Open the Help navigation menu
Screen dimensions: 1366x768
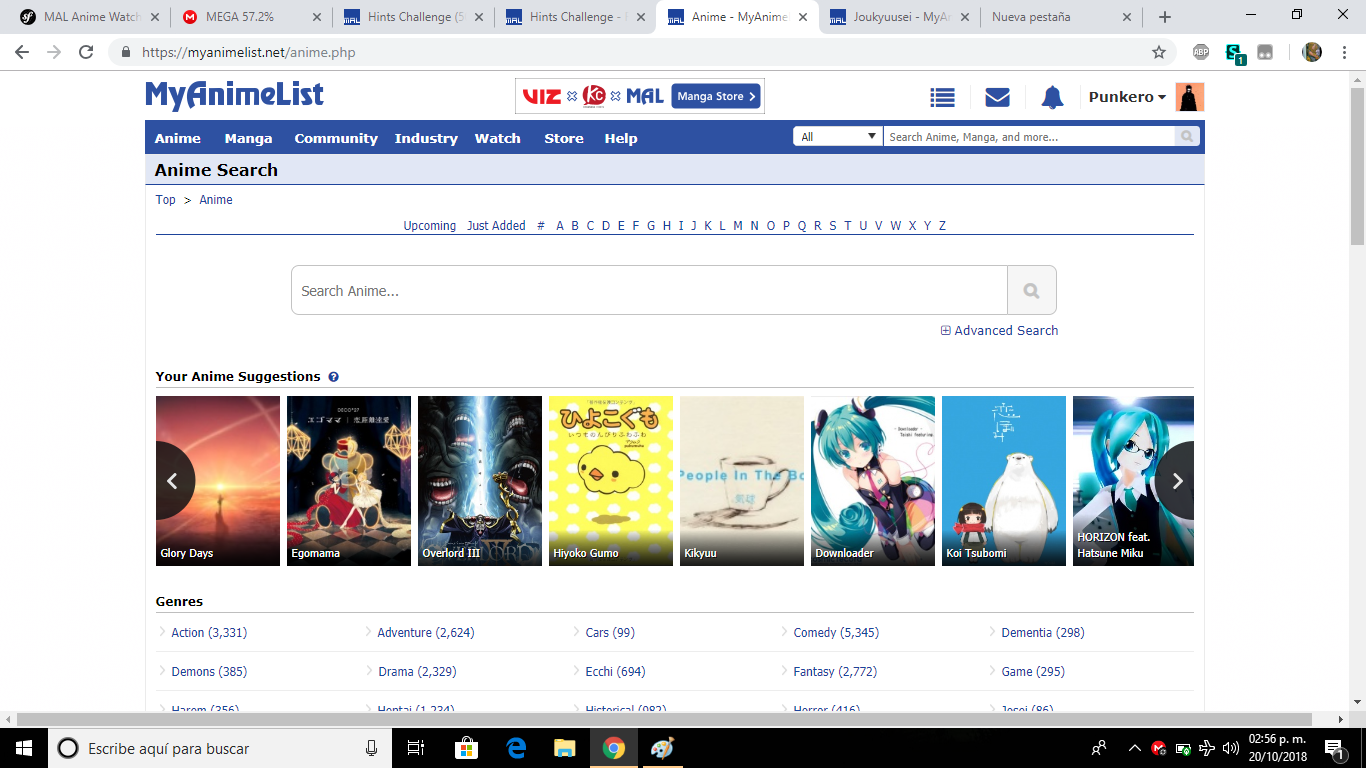[x=621, y=138]
